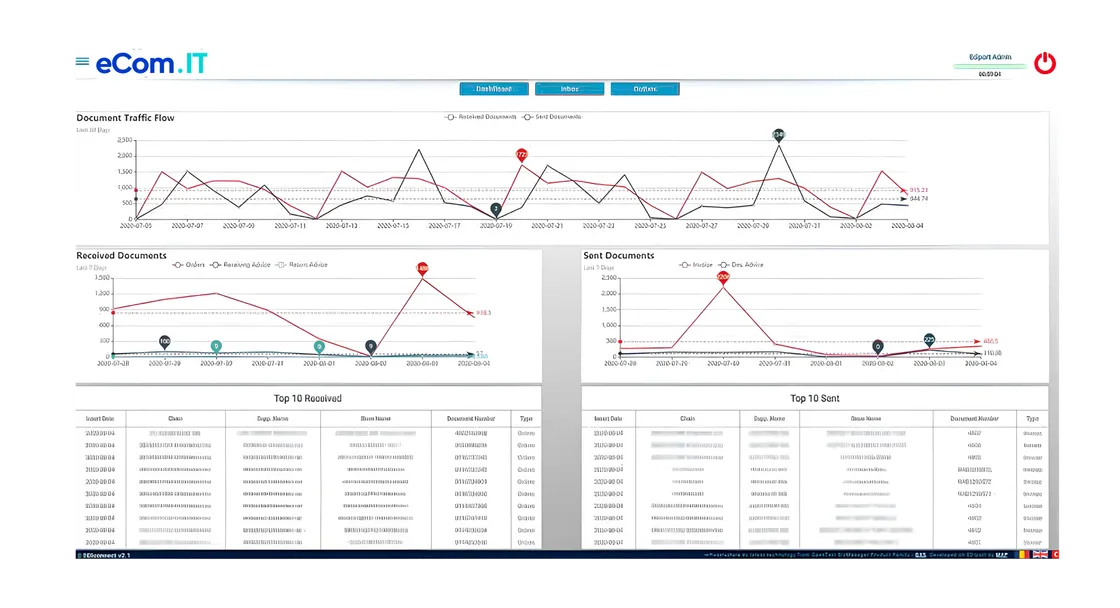Select the Turkish flag language icon

pyautogui.click(x=1057, y=554)
